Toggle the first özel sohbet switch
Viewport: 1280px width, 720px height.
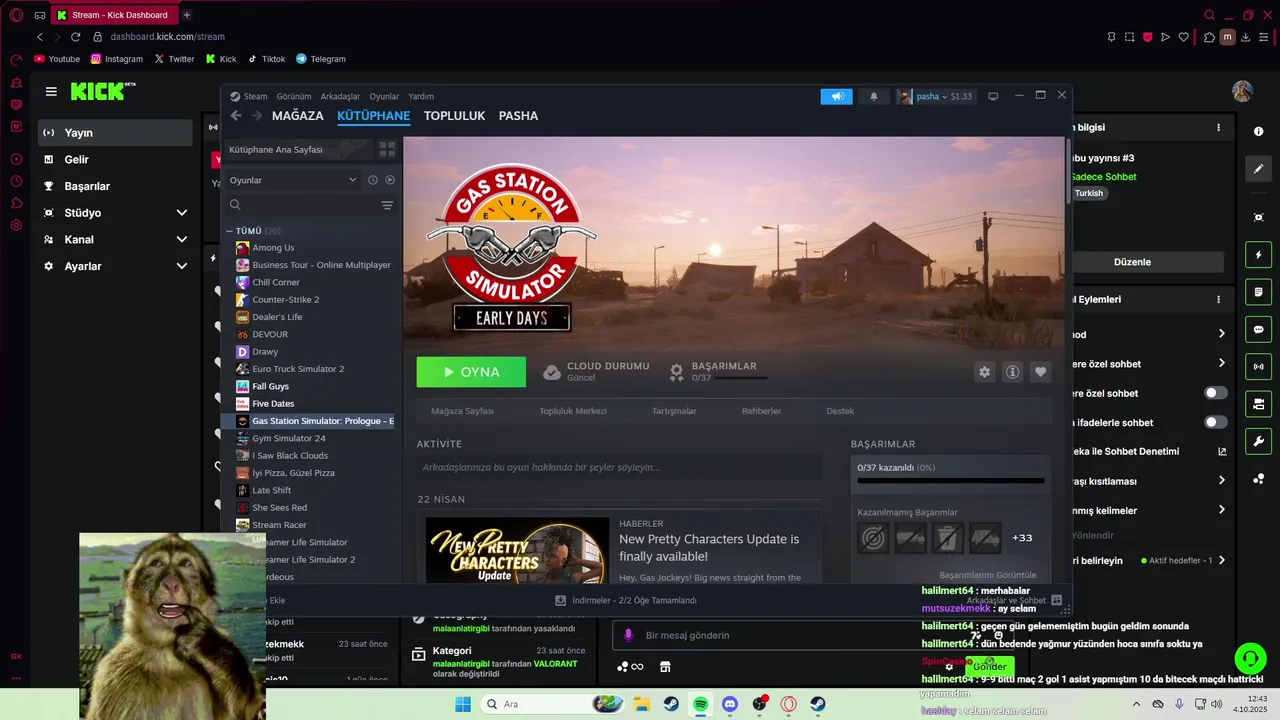click(1215, 393)
